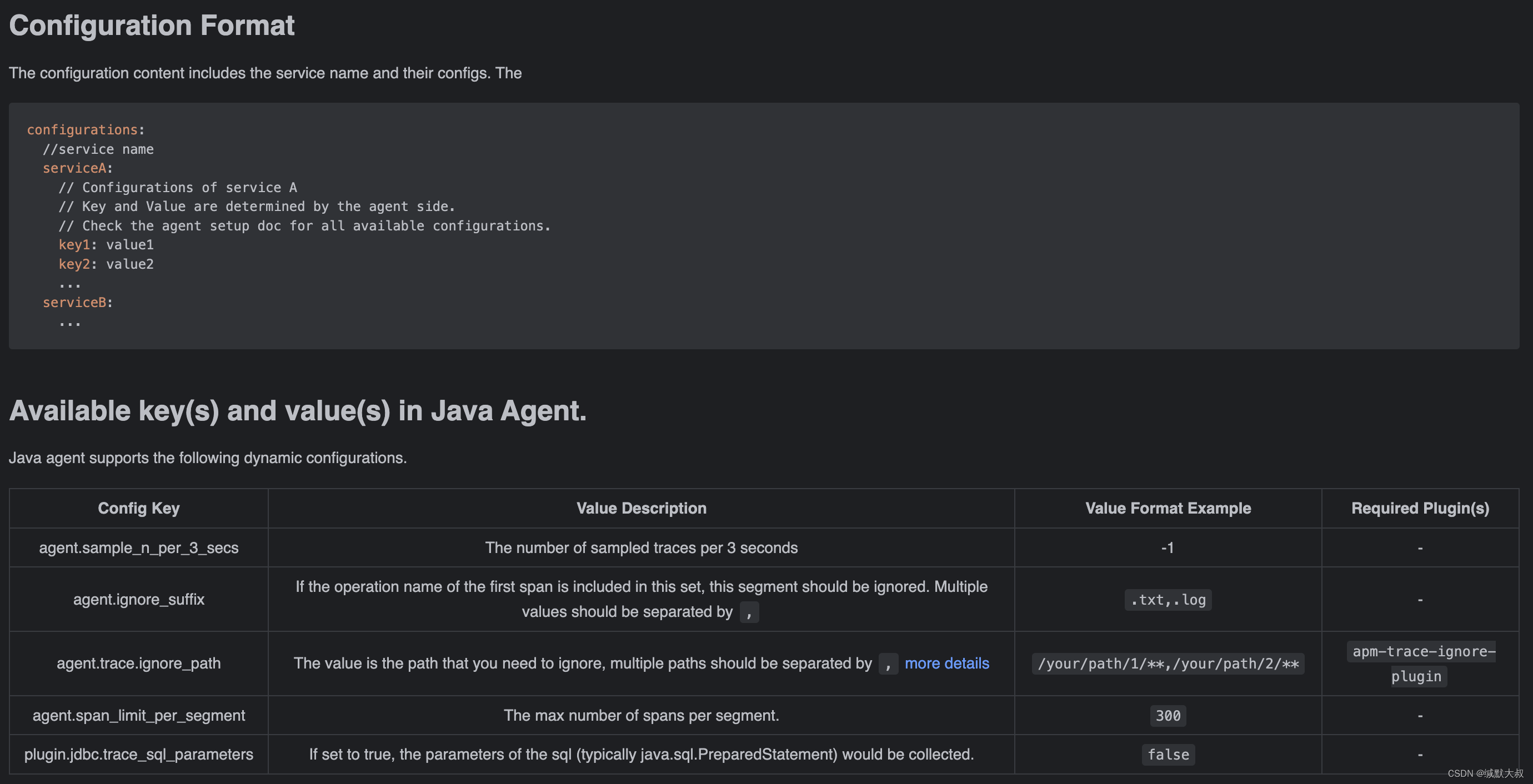Viewport: 1533px width, 784px height.
Task: Click the Value Format Example column header
Action: click(x=1168, y=508)
